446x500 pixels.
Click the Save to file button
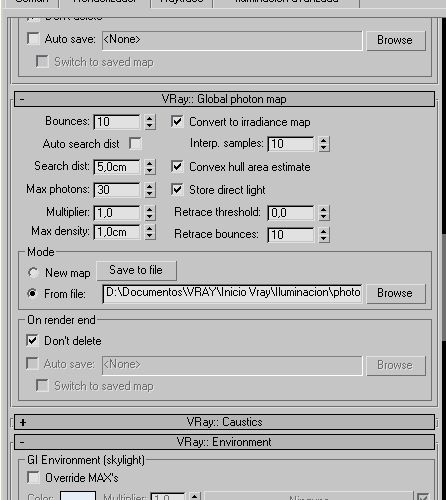[x=136, y=270]
